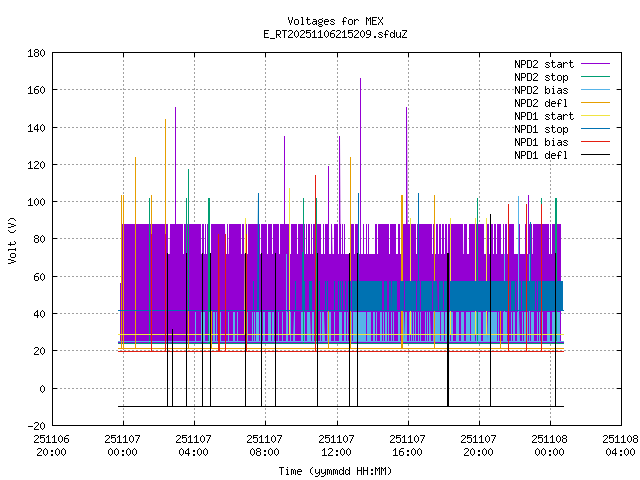Click the '251107 12:00' x-axis tick label

[336, 445]
